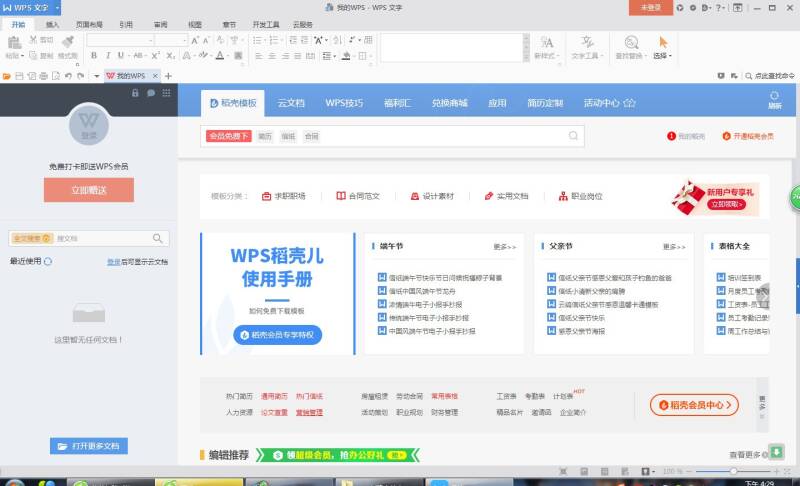Click the orange 立即赠送 (gift now) button
Image resolution: width=800 pixels, height=486 pixels.
coord(89,190)
